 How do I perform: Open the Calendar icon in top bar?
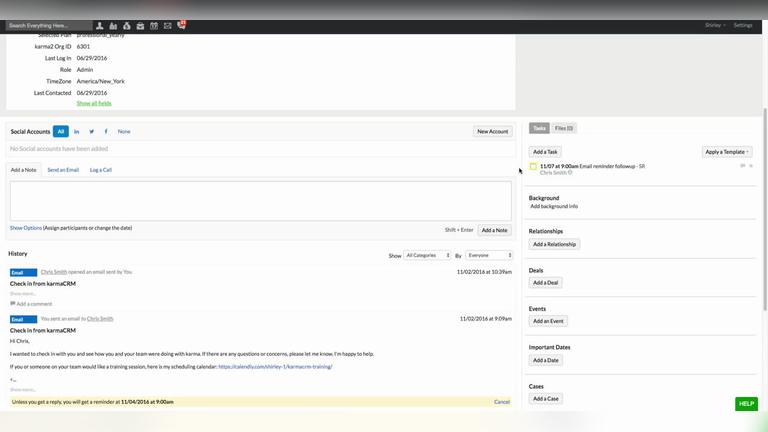(154, 25)
